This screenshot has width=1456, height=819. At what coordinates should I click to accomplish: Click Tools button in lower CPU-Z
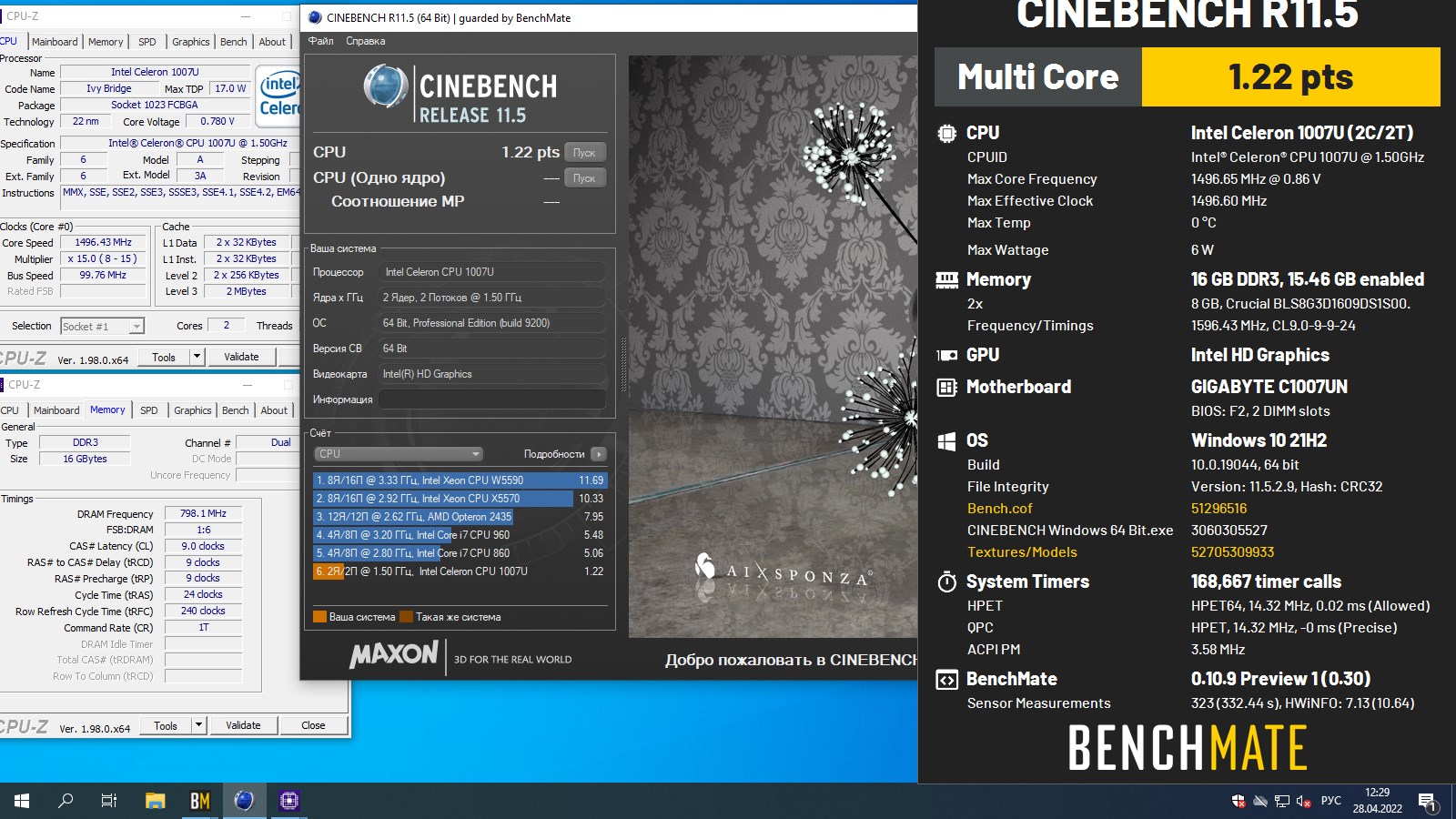tap(166, 725)
